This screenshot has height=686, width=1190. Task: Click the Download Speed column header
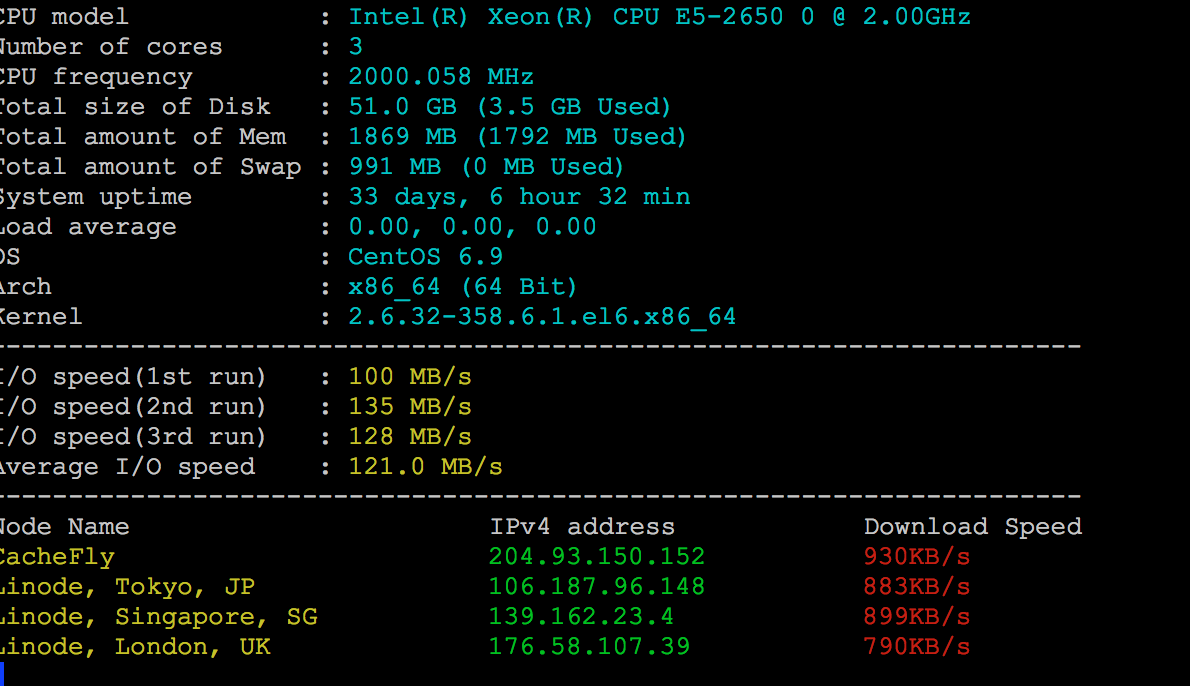pyautogui.click(x=973, y=527)
